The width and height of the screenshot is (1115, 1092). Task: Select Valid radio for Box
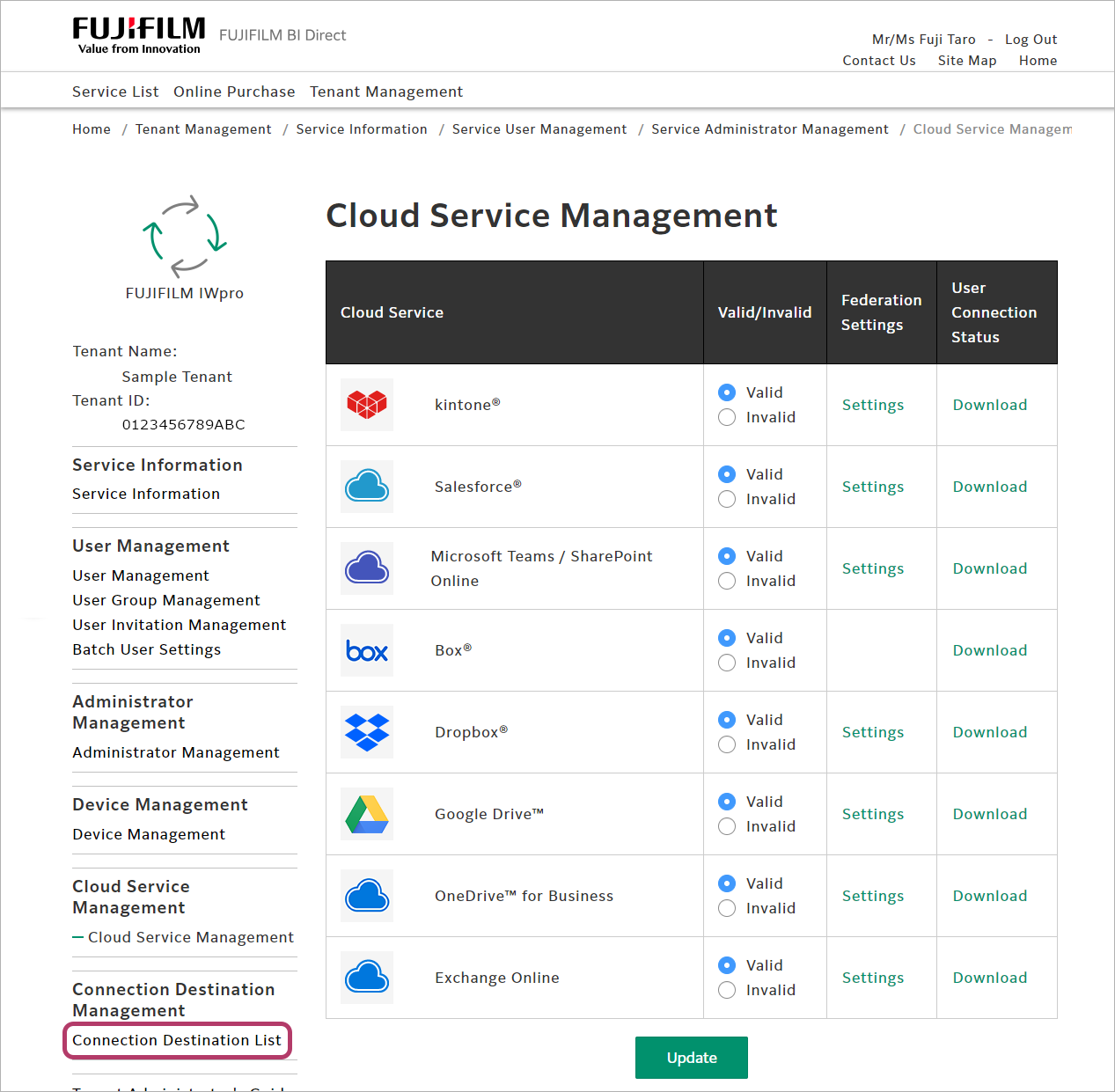[x=727, y=638]
